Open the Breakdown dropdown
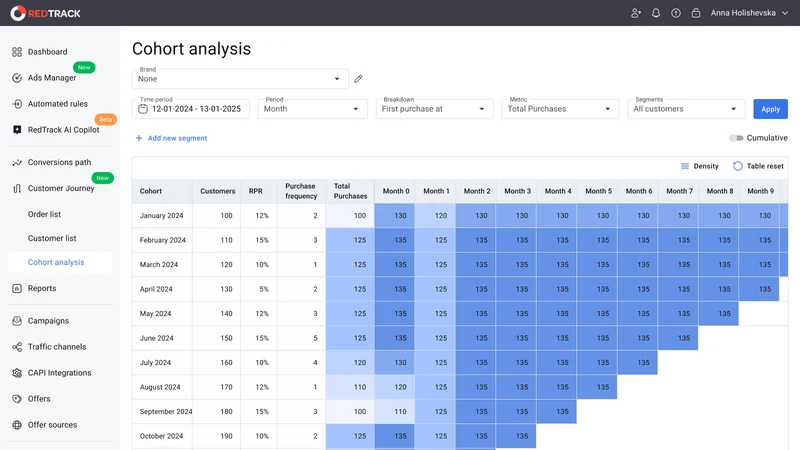Screen dimensions: 800x450 coord(434,109)
